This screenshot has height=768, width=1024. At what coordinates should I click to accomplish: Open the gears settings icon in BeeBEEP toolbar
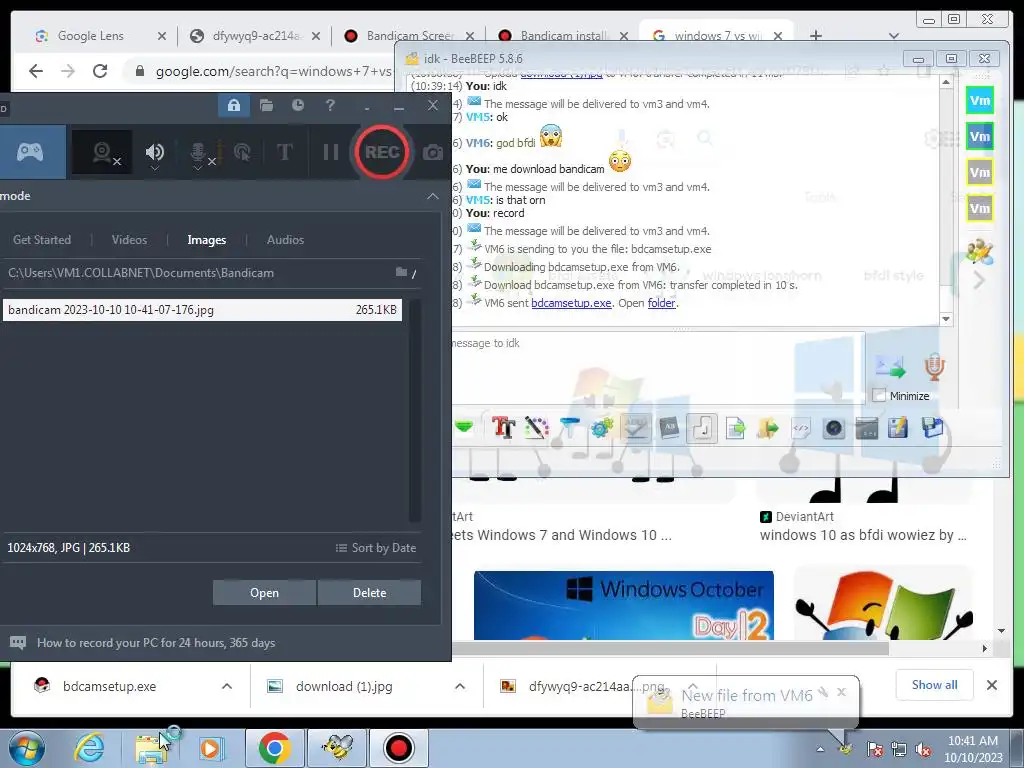(601, 428)
